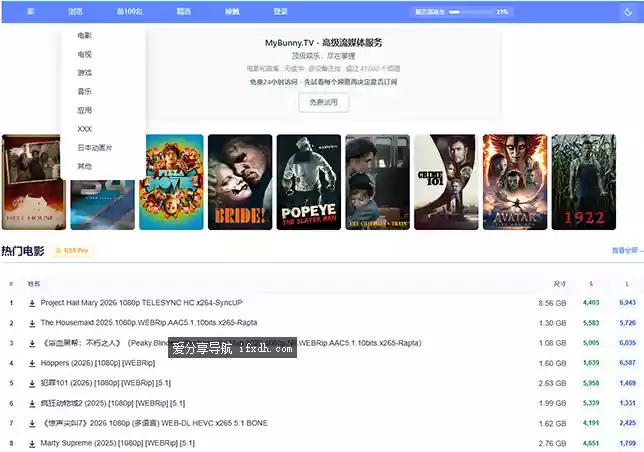
Task: Click the 2.76 GB size value
Action: coord(552,443)
